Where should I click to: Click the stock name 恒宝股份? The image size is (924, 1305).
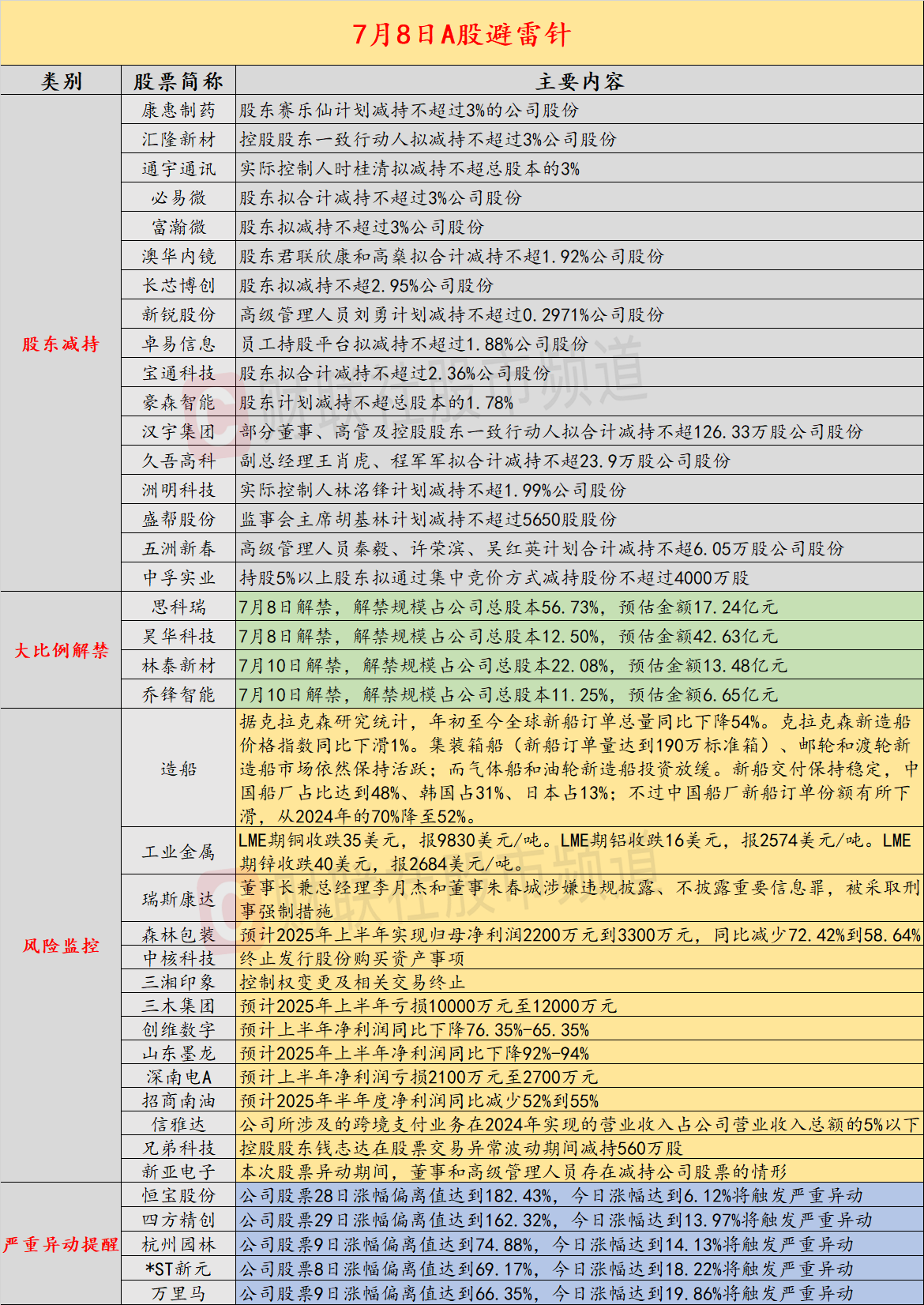point(178,1196)
